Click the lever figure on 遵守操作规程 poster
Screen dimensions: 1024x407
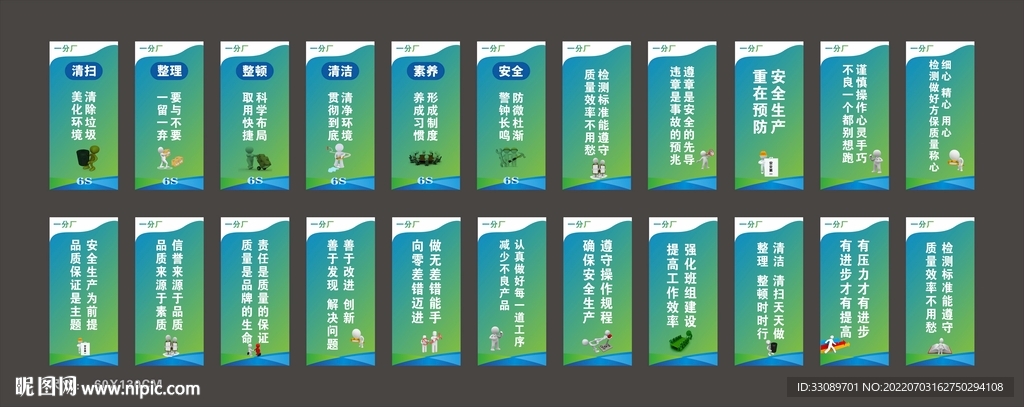[x=598, y=342]
